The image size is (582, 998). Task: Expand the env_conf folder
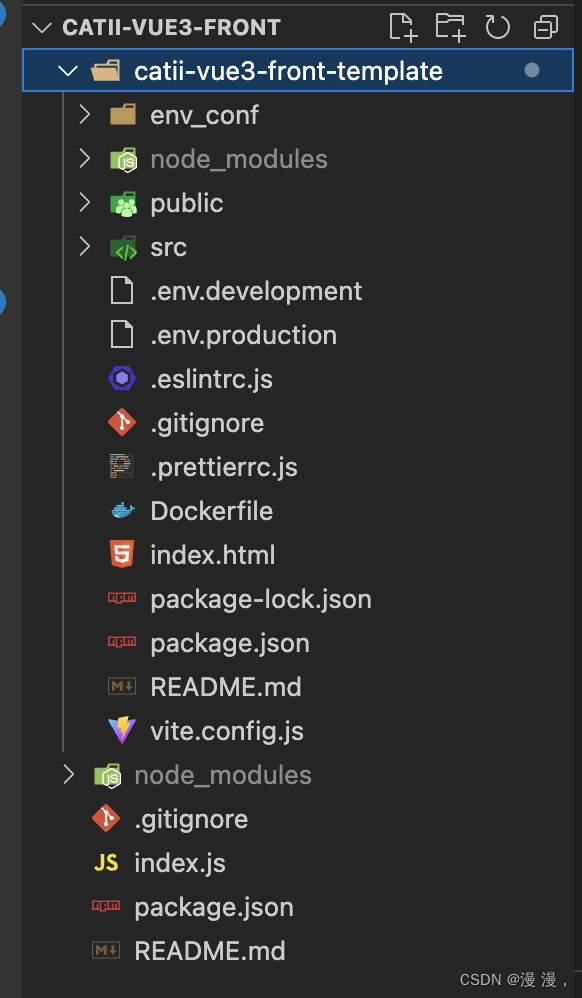tap(84, 114)
